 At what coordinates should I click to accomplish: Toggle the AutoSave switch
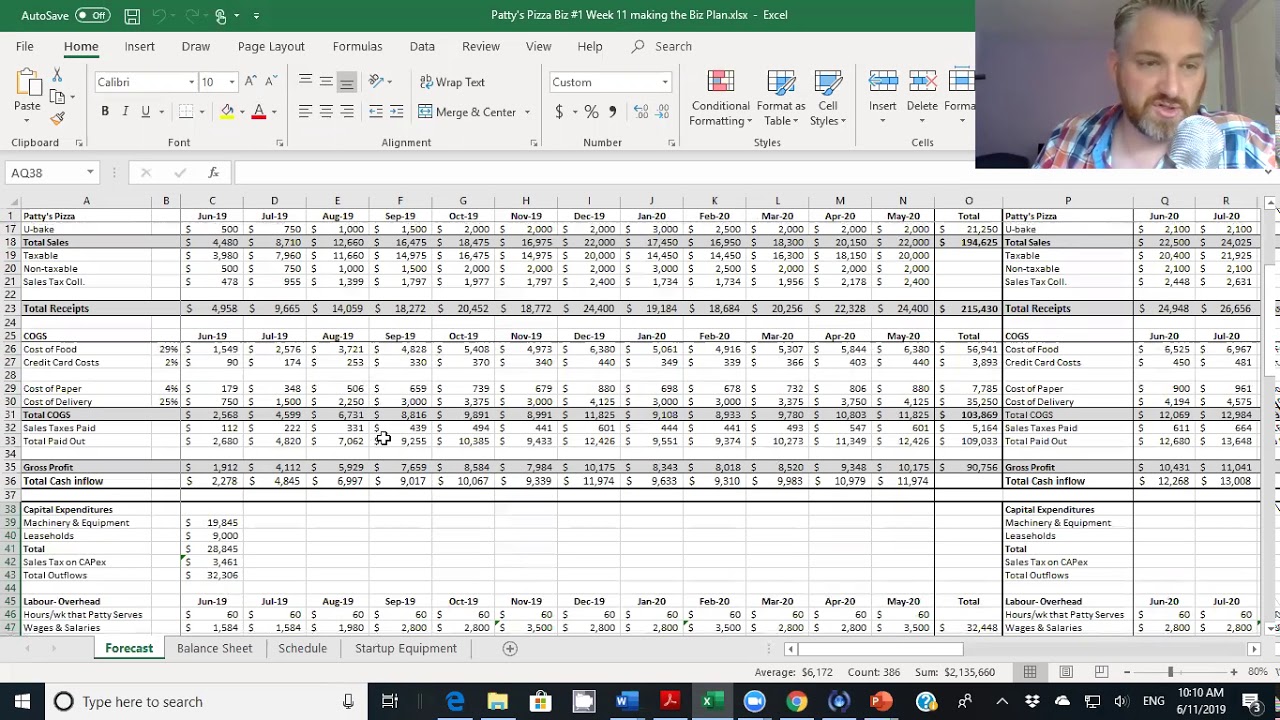[x=92, y=15]
